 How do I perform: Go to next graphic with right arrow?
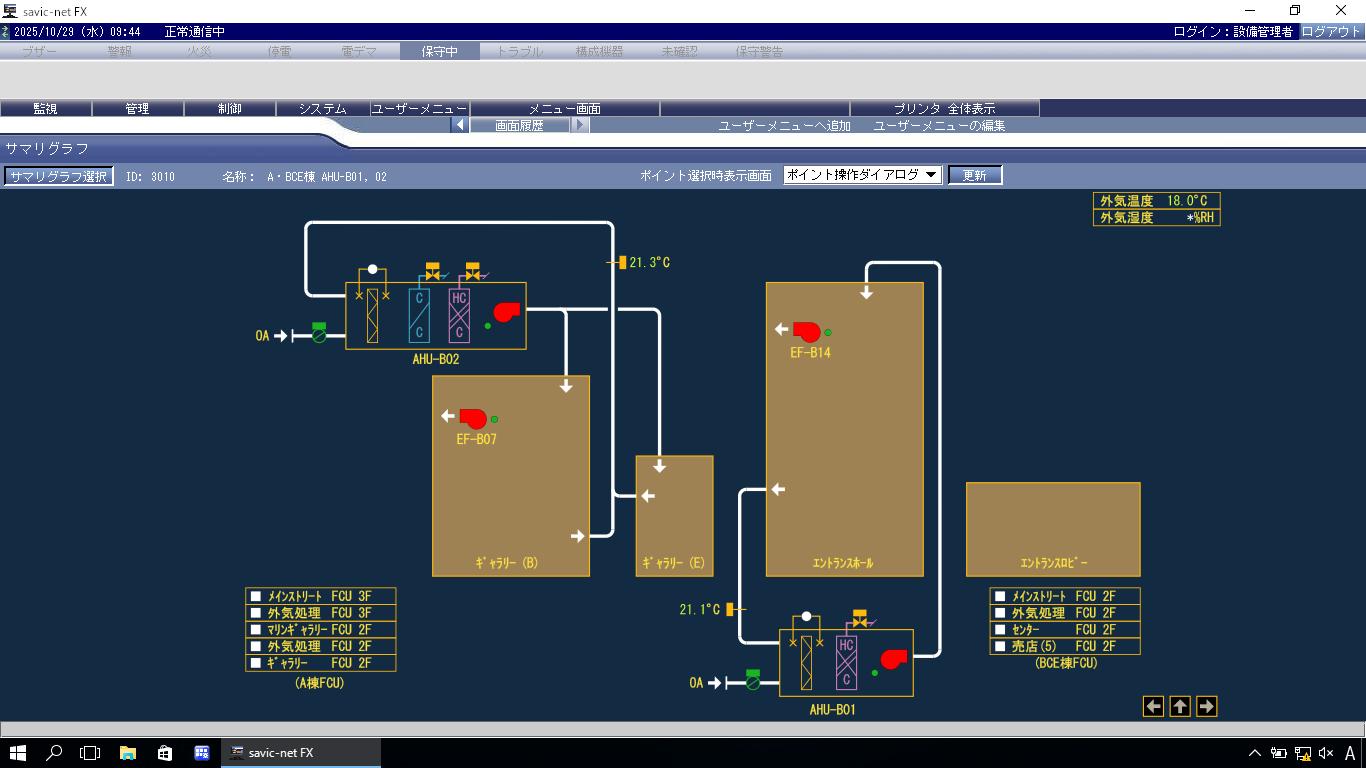tap(1206, 707)
